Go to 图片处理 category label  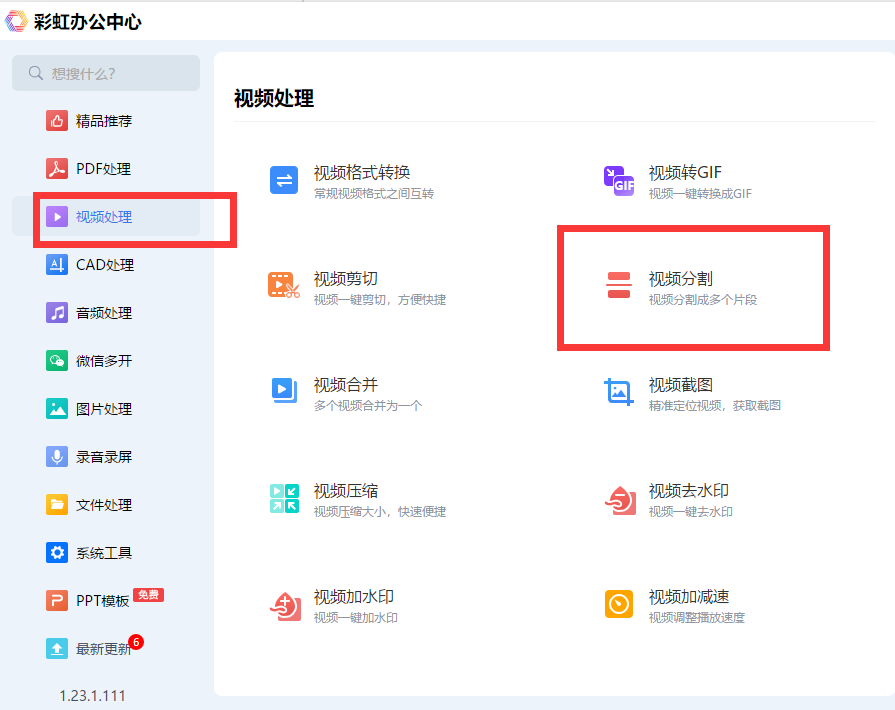click(104, 409)
